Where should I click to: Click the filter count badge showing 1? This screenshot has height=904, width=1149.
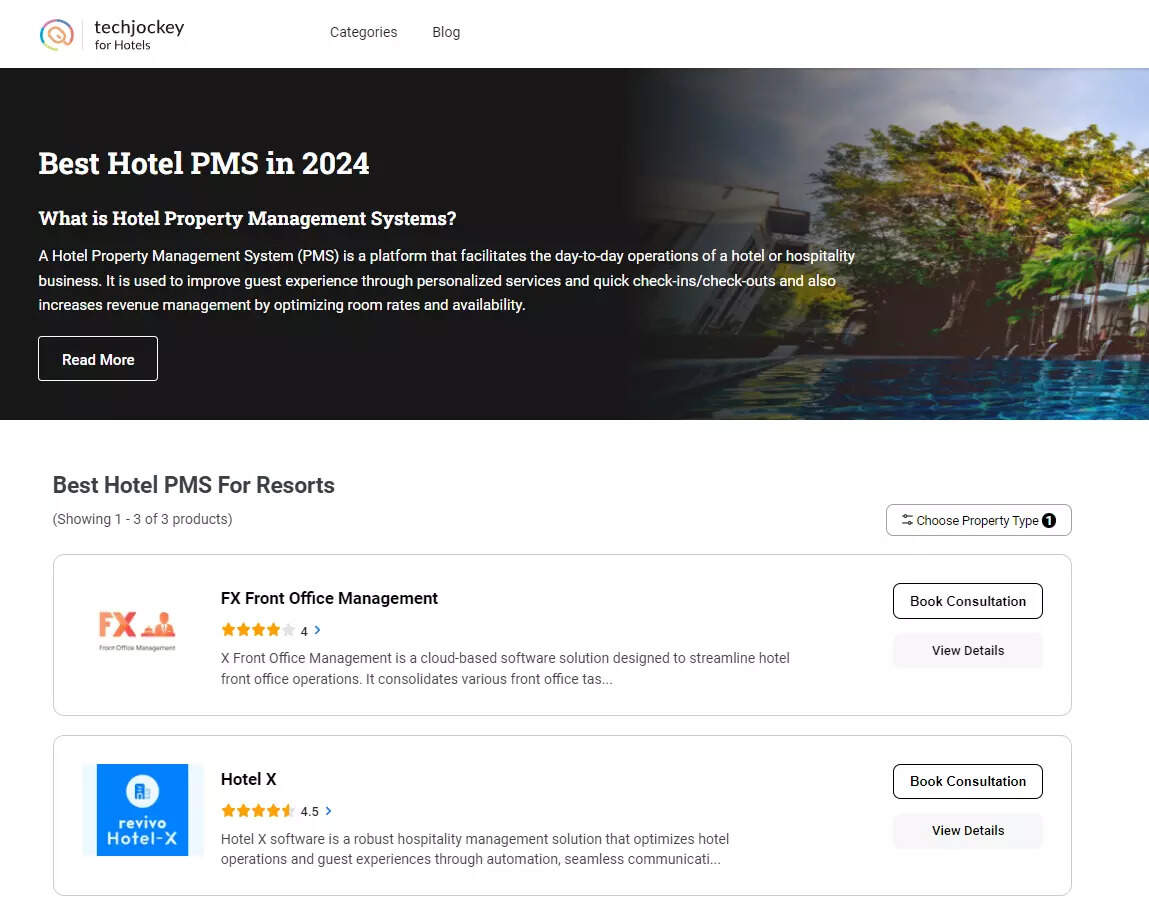point(1048,520)
